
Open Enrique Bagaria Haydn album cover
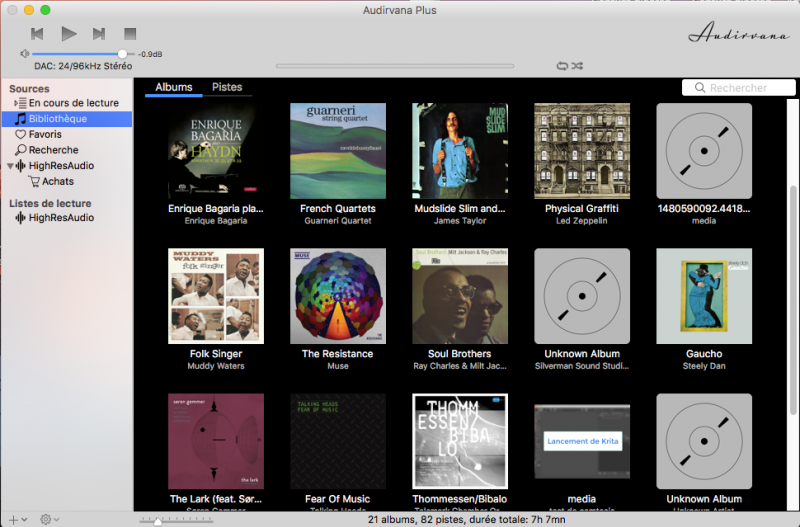(216, 151)
